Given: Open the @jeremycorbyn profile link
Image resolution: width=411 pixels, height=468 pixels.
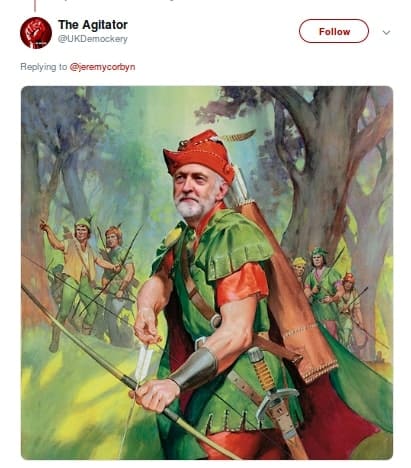Looking at the screenshot, I should tap(102, 67).
